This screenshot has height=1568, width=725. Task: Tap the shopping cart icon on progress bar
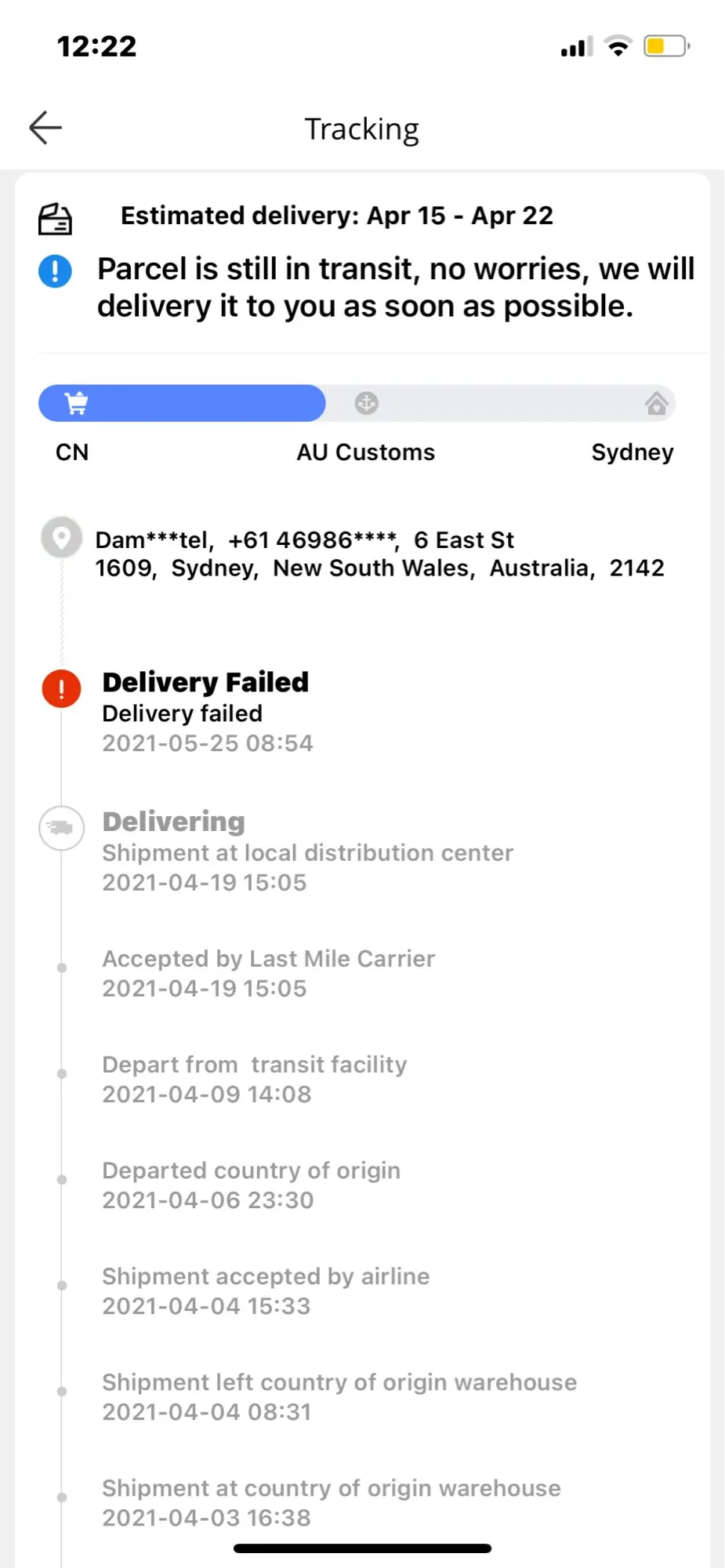[76, 403]
